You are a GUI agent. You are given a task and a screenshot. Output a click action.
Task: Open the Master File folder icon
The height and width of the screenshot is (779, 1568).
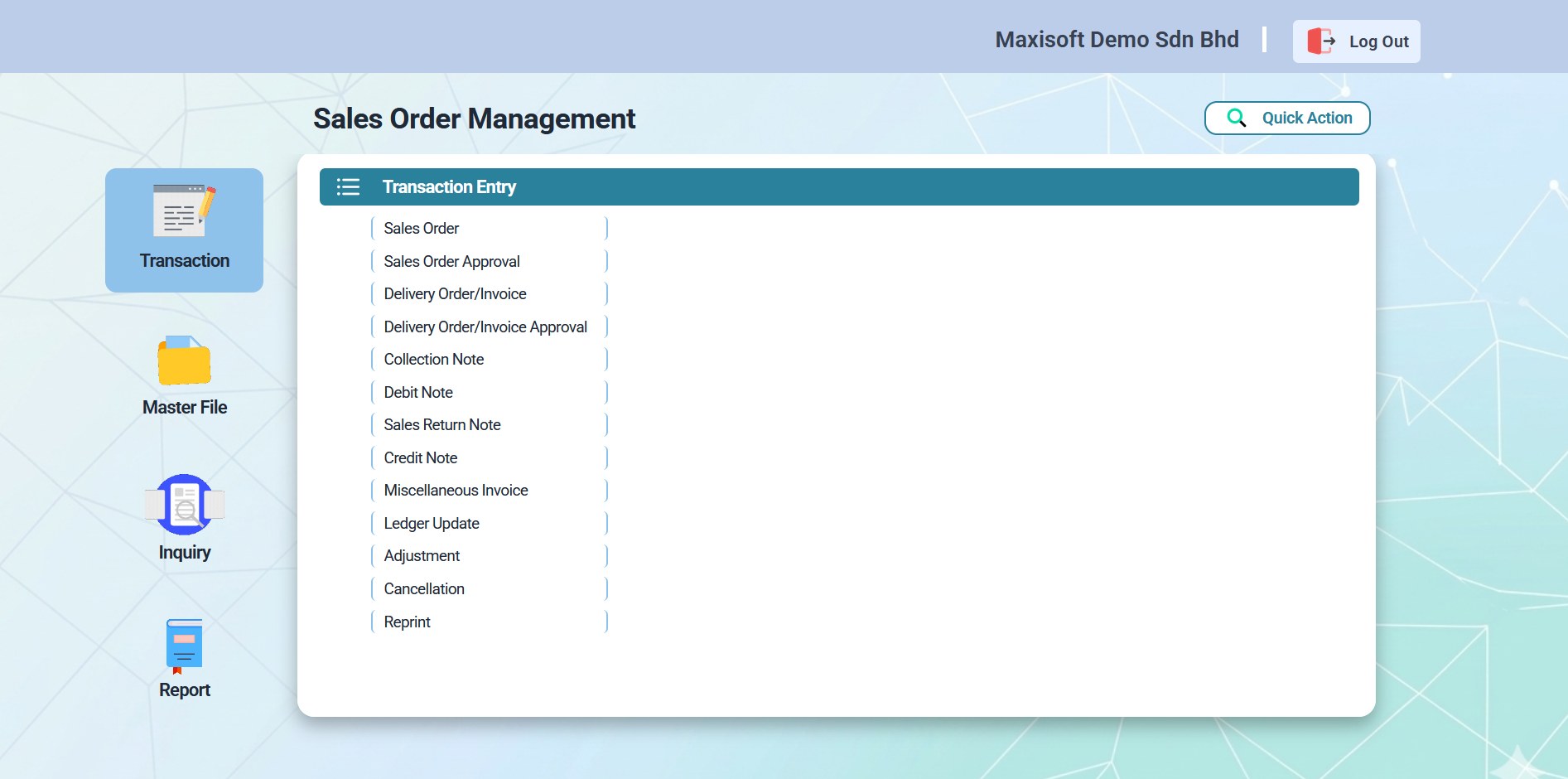(184, 360)
